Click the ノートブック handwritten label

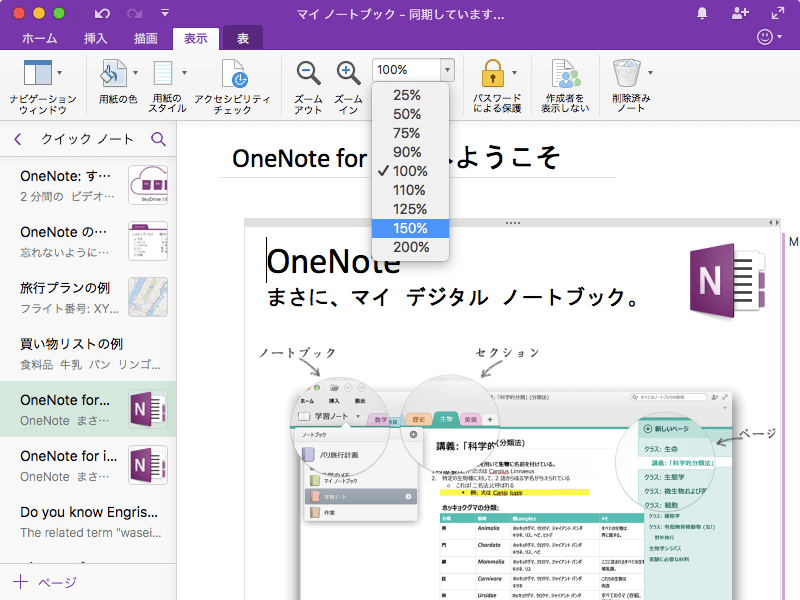pyautogui.click(x=297, y=353)
